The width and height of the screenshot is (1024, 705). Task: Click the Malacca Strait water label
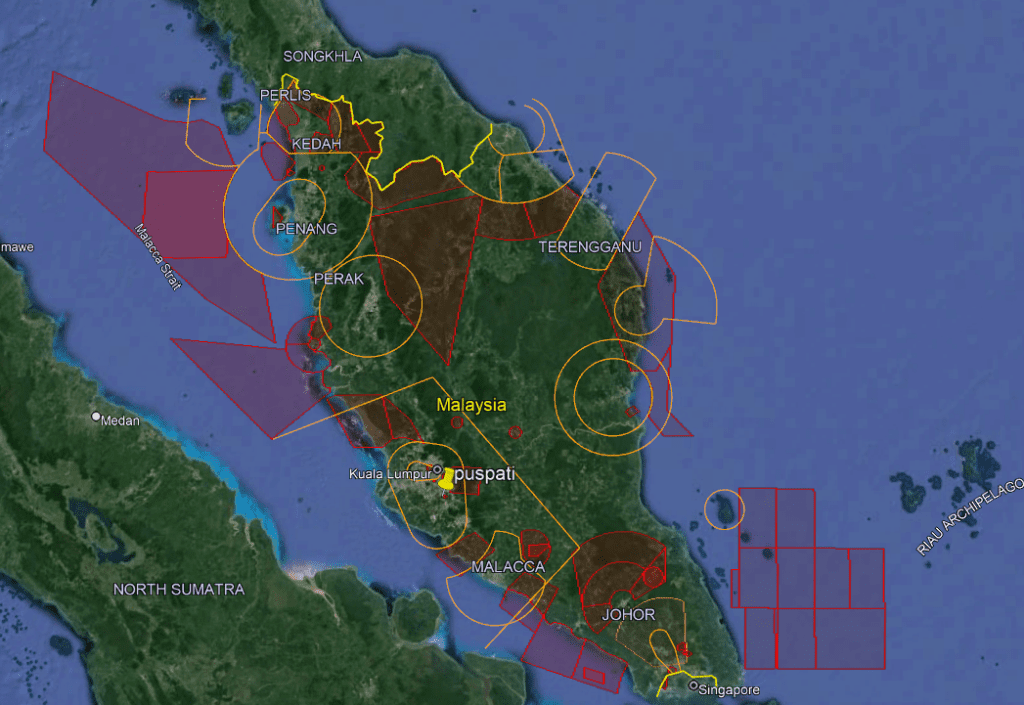pyautogui.click(x=158, y=256)
